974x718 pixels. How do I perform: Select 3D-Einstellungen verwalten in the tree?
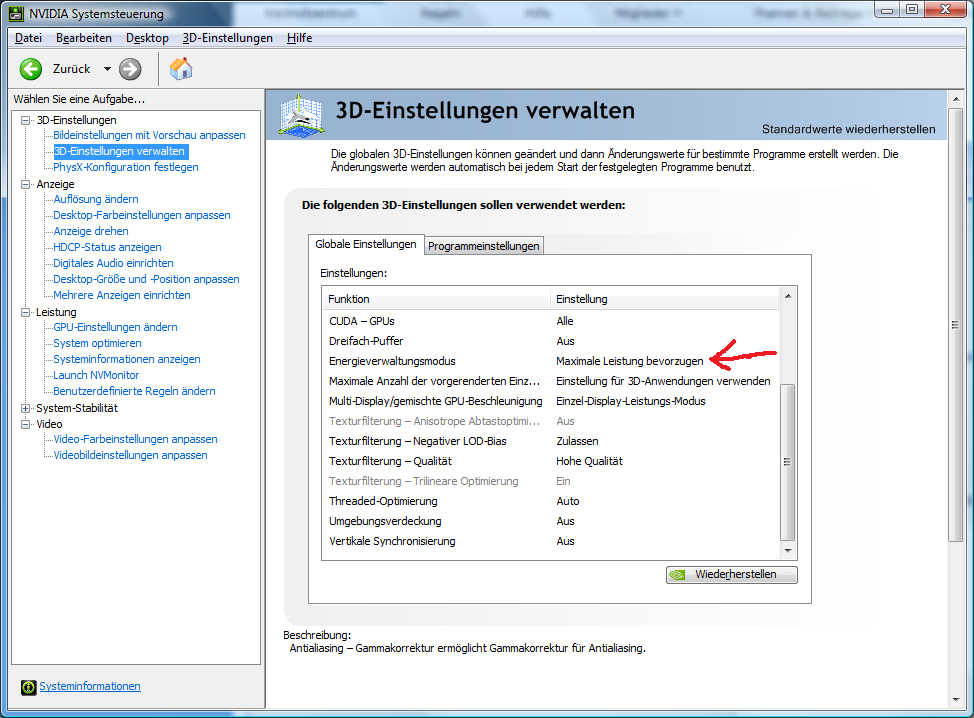[x=119, y=151]
